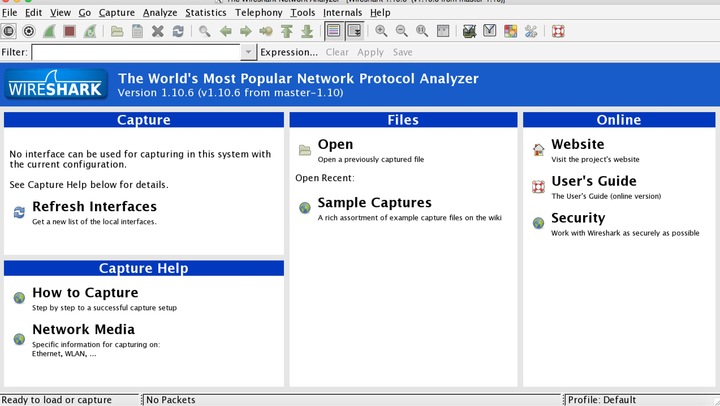
Task: Toggle auto scroll in live capture
Action: tap(354, 31)
